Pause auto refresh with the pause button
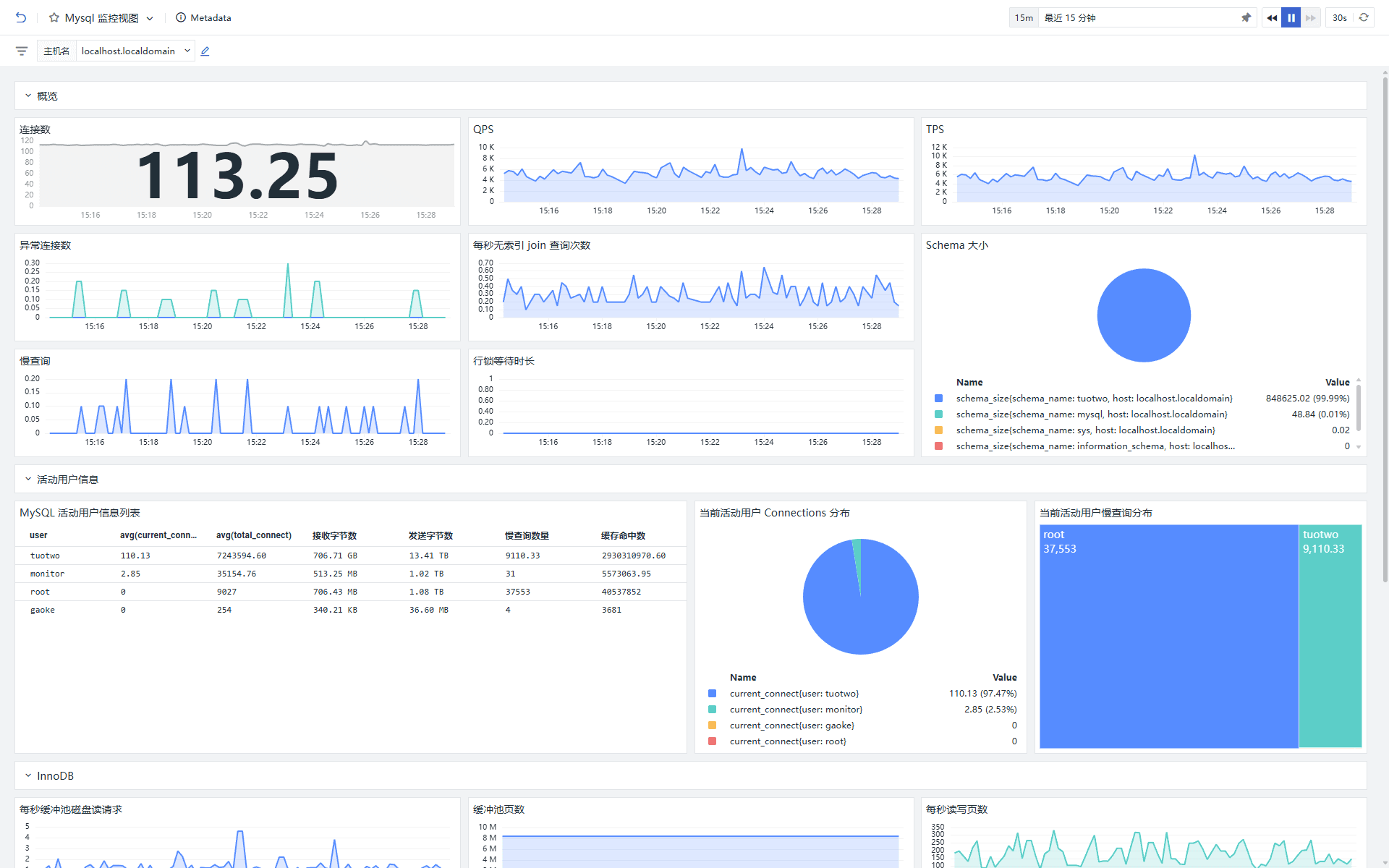Screen dimensions: 1389x868 1291,17
